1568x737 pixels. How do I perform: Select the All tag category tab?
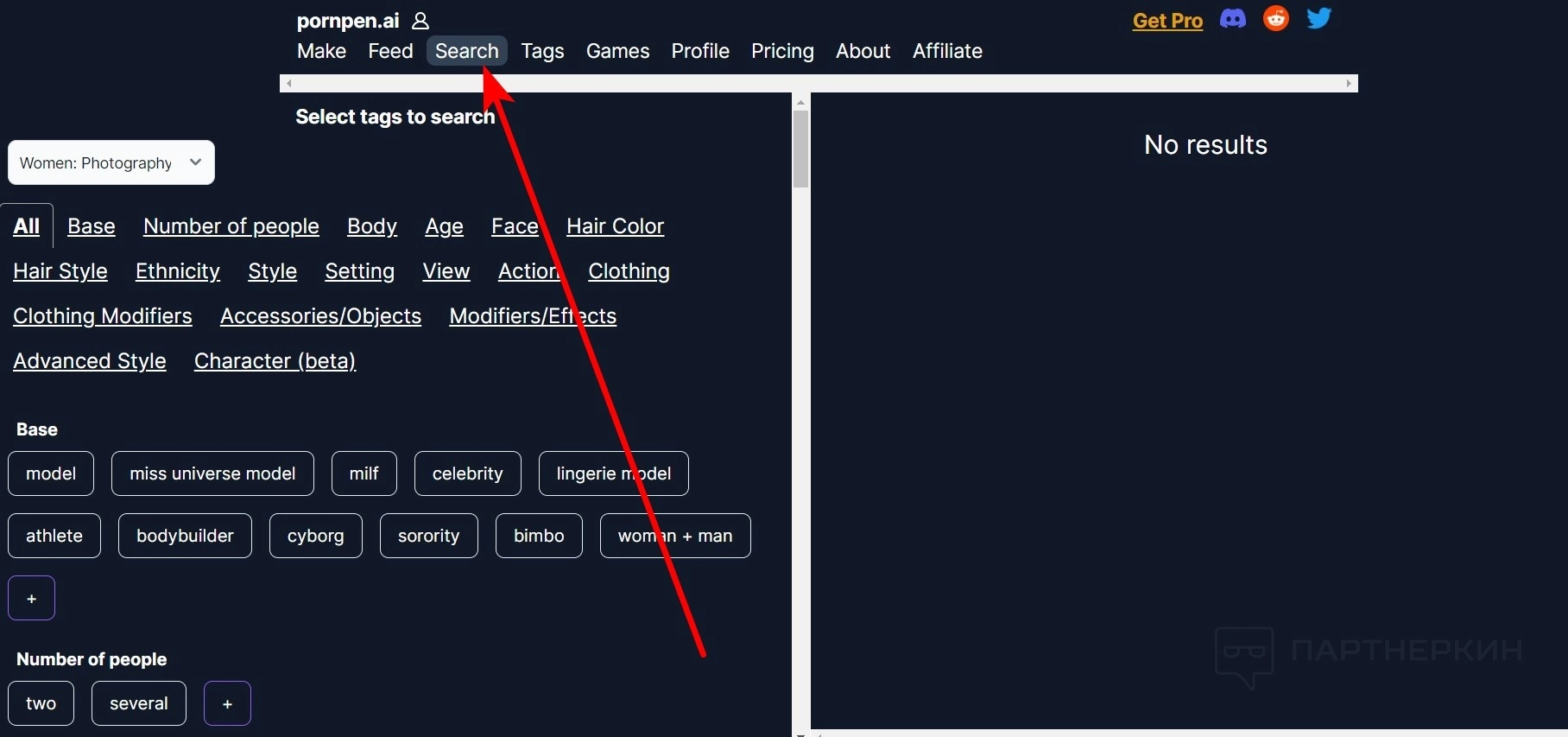27,226
